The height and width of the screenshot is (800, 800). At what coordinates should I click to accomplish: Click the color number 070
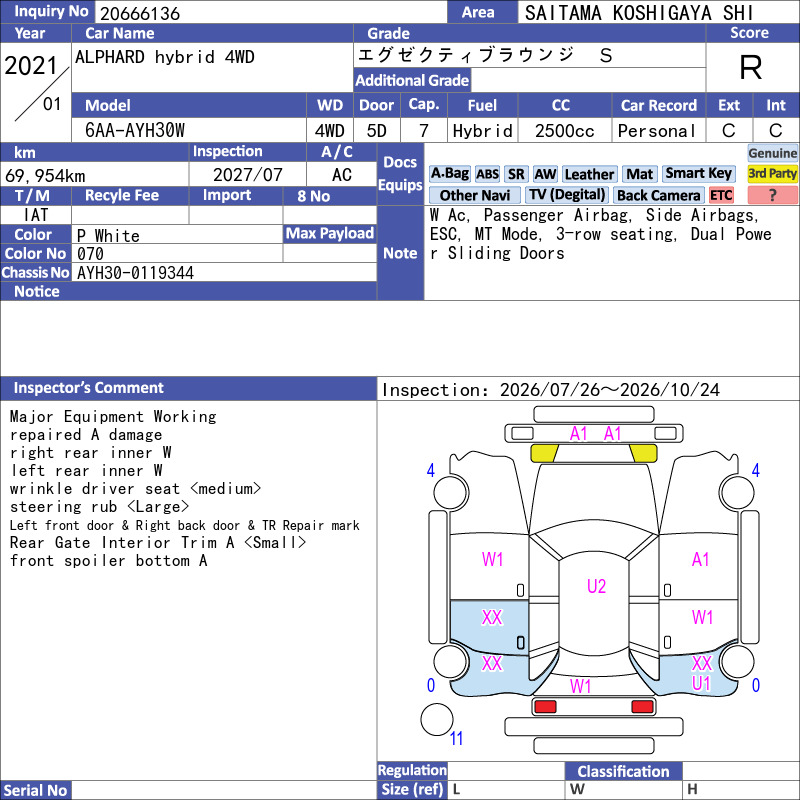click(x=90, y=254)
